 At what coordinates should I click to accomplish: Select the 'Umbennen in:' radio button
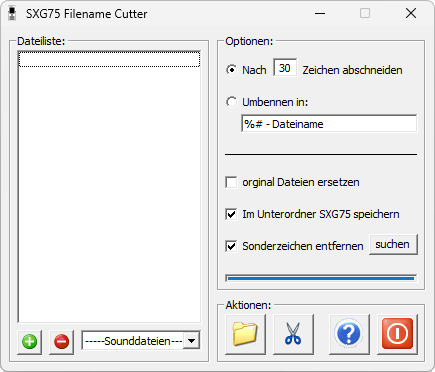point(232,102)
